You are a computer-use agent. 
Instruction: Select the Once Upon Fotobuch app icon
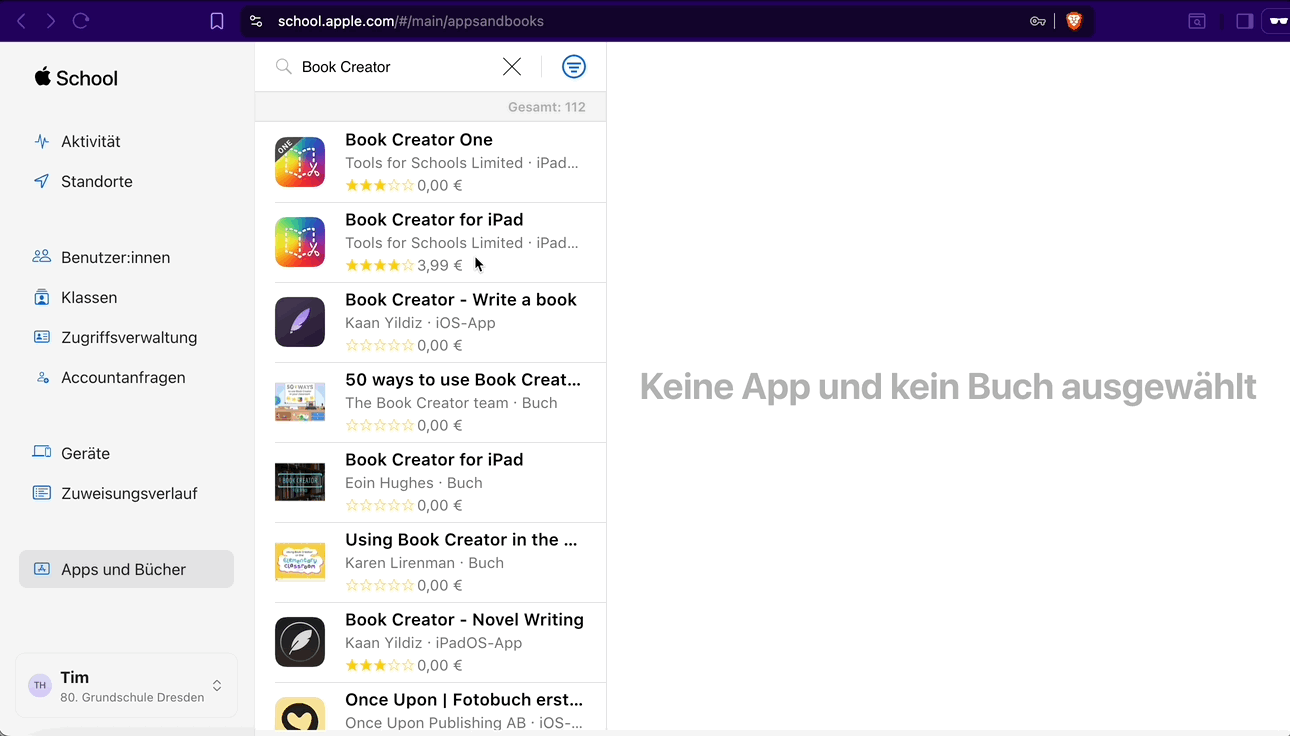300,714
